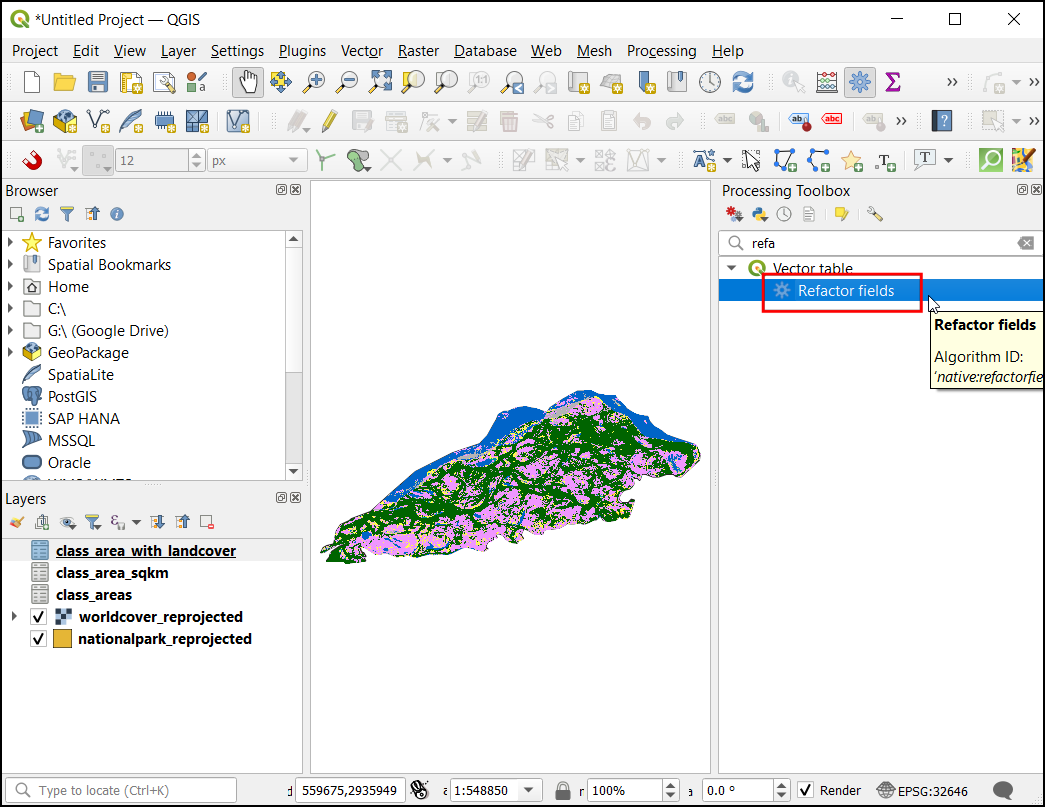Click the Python scripts icon in Processing Toolbox
The image size is (1045, 807).
(x=760, y=214)
